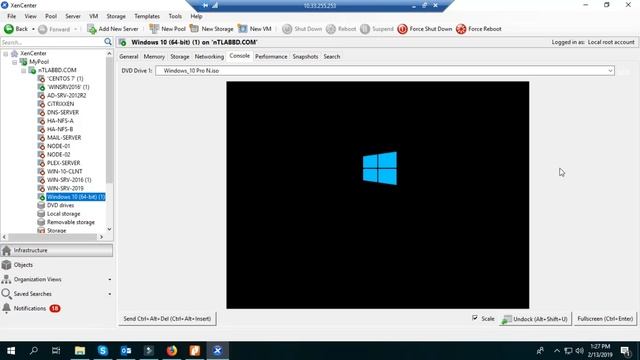Open File Explorer from taskbar

point(80,351)
